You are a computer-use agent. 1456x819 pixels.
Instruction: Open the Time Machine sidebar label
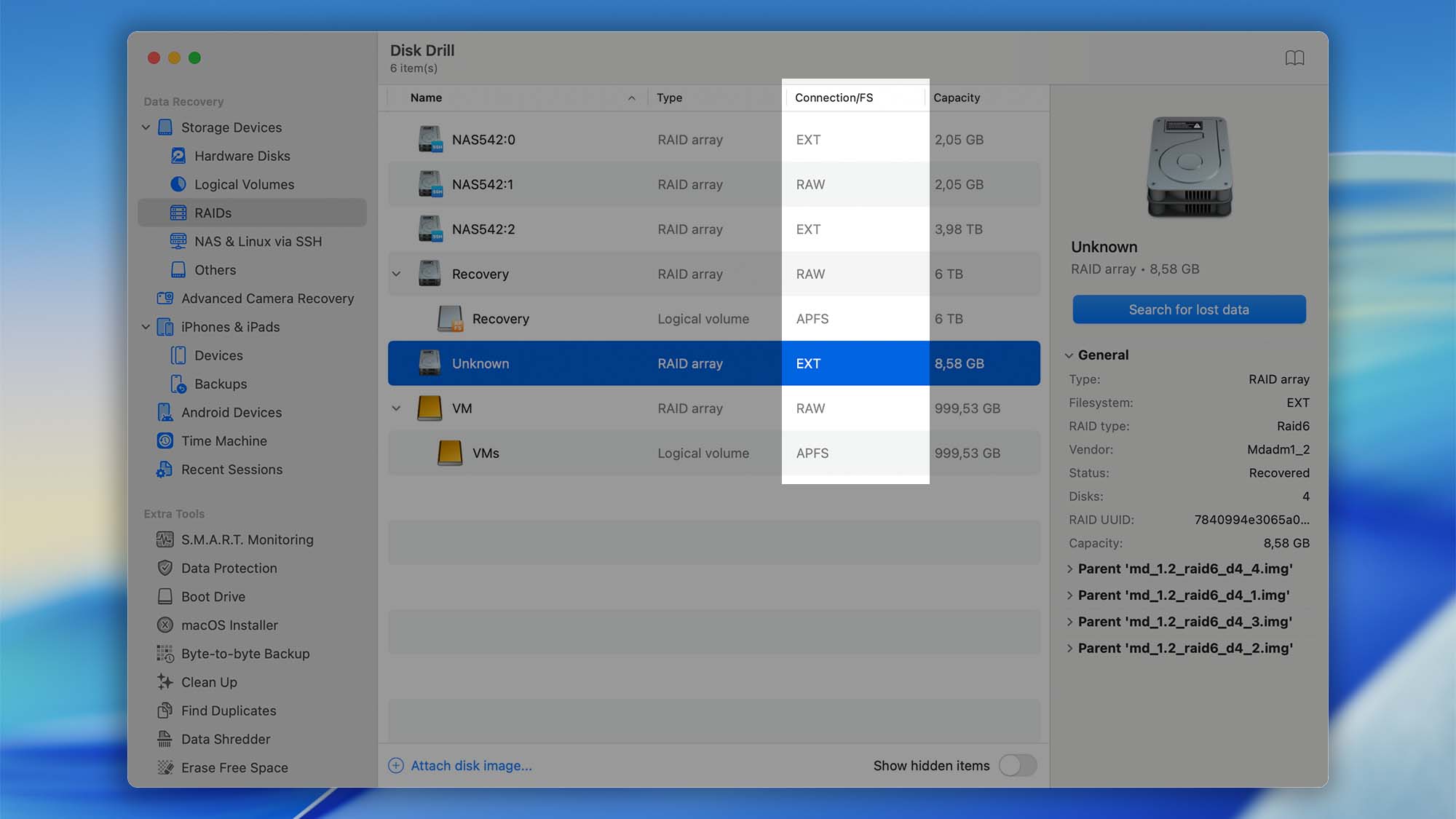[224, 441]
